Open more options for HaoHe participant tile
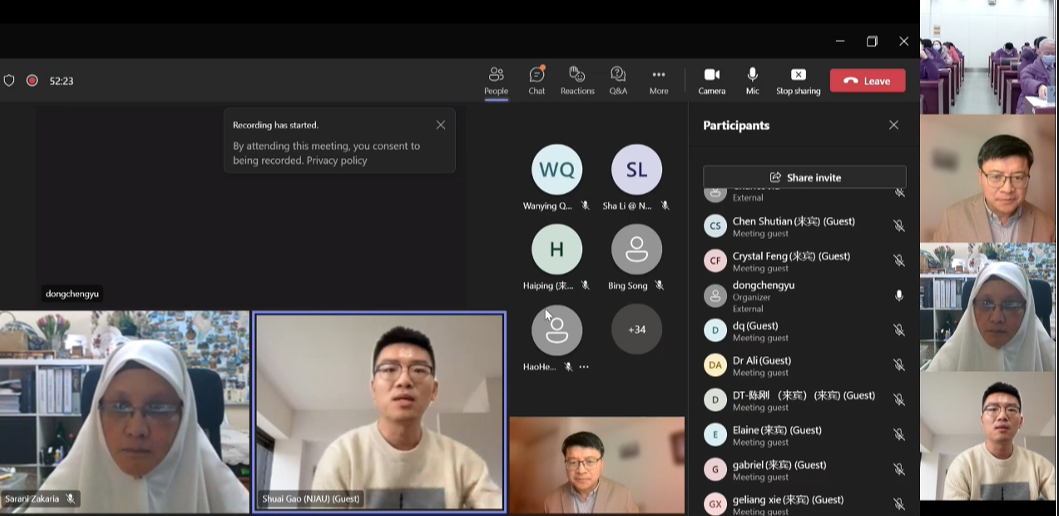 (x=584, y=367)
